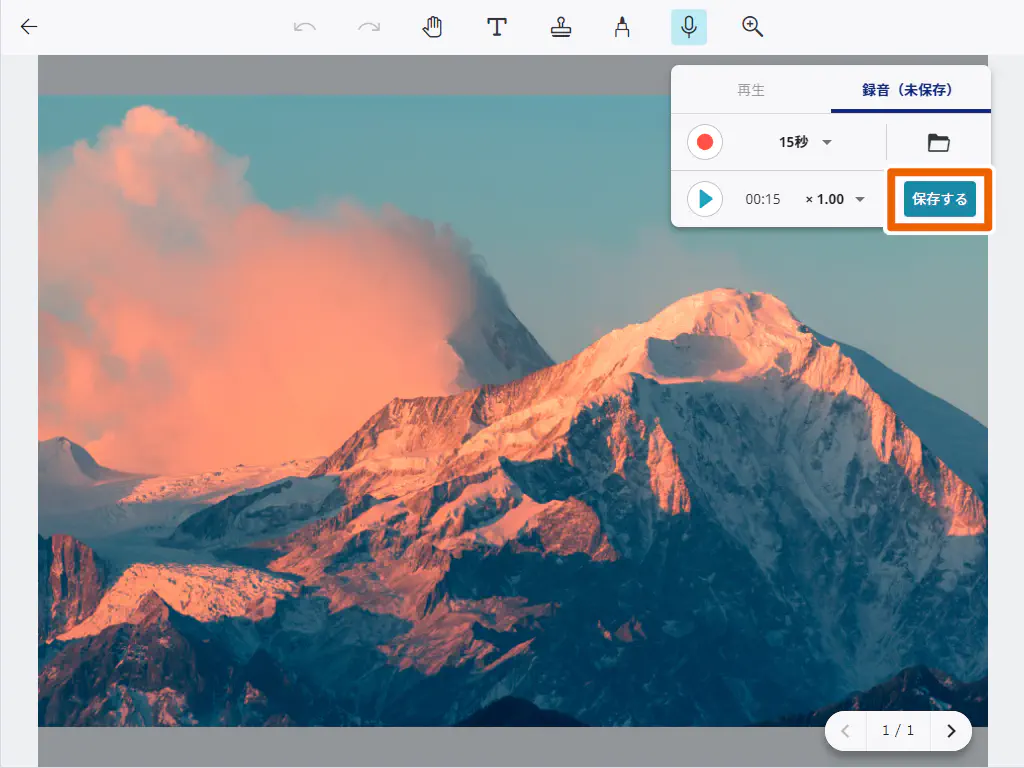The height and width of the screenshot is (768, 1024).
Task: Start recording with the red record button
Action: point(705,142)
